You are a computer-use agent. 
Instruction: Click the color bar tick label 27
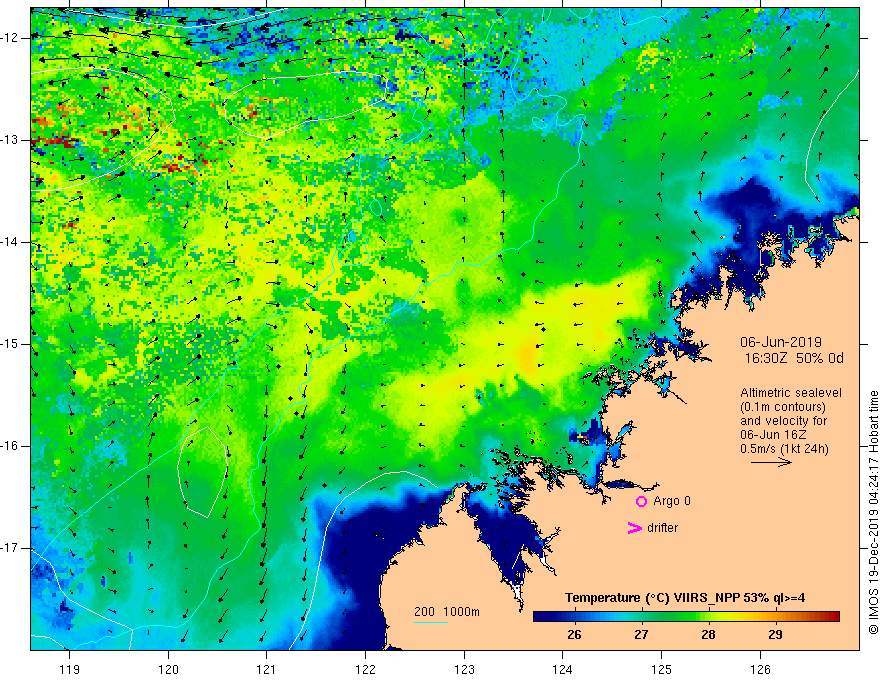pos(641,635)
